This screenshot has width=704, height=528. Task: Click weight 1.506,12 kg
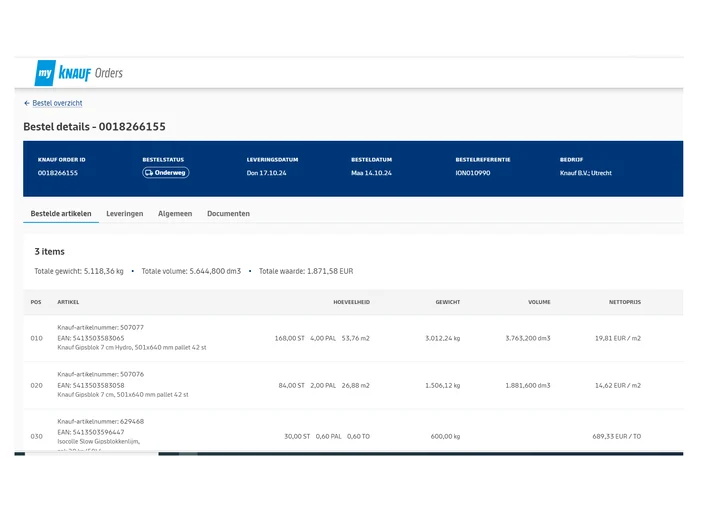[443, 386]
